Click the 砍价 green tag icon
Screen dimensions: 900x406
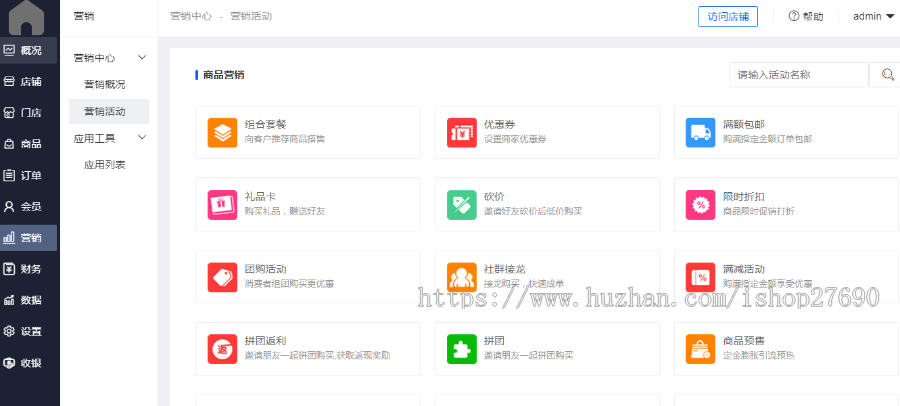point(461,205)
